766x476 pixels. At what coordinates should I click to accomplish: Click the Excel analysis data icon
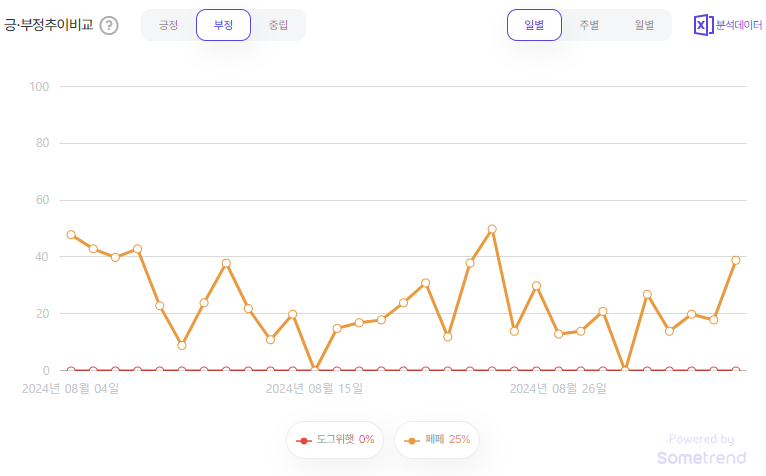(703, 25)
